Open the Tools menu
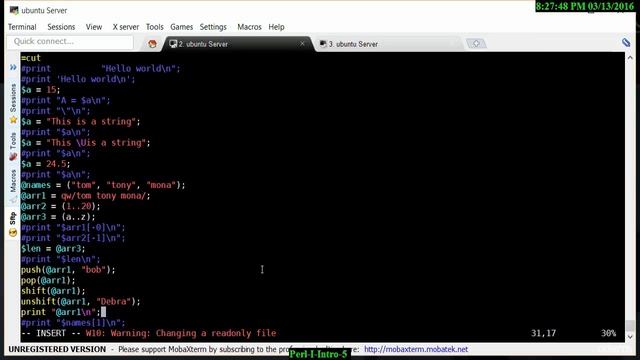 point(155,27)
